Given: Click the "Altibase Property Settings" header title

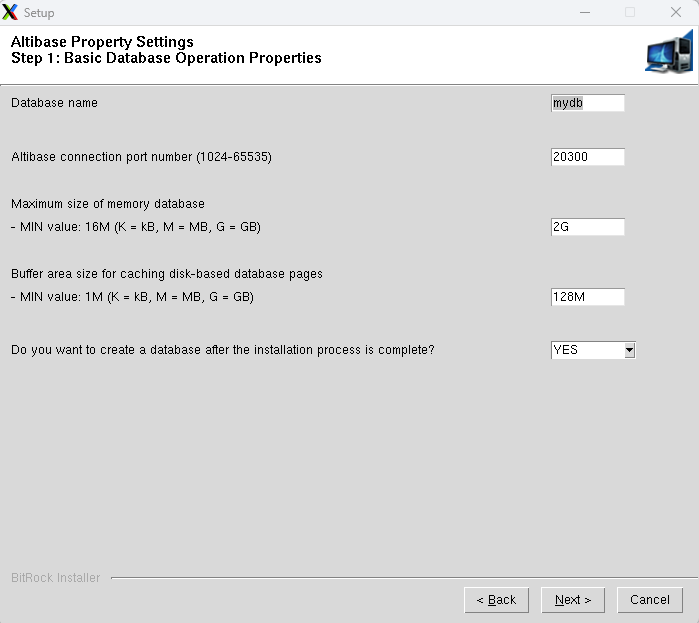Looking at the screenshot, I should point(102,42).
